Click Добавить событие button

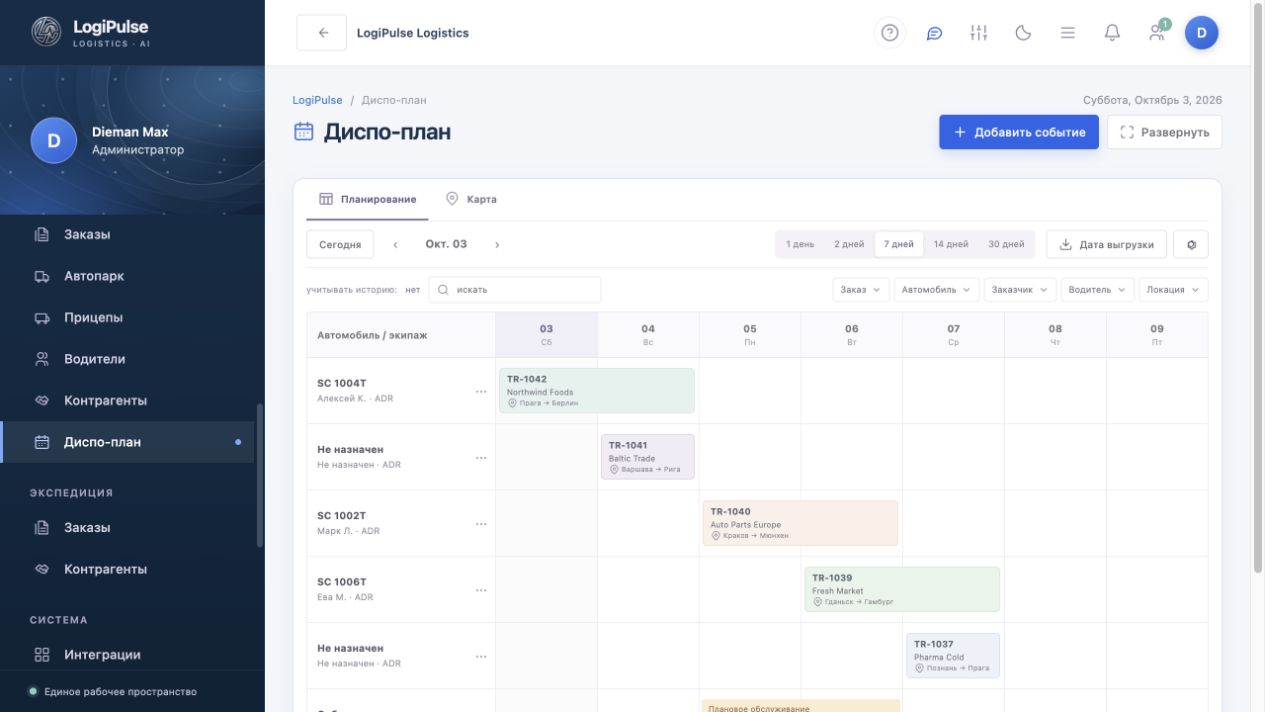1018,132
